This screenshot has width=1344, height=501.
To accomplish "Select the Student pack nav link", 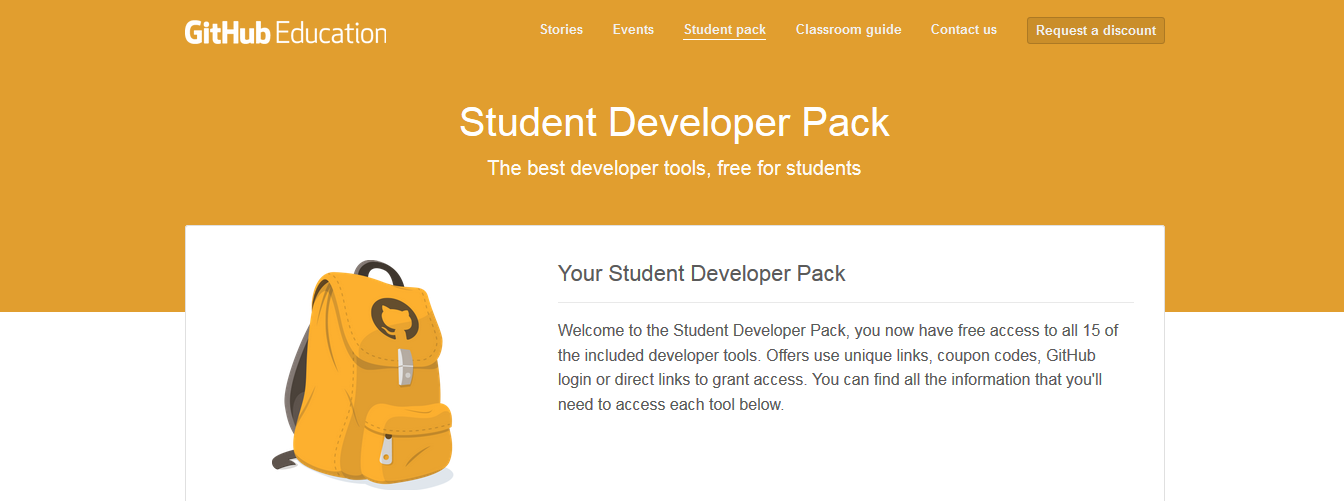I will pos(725,30).
